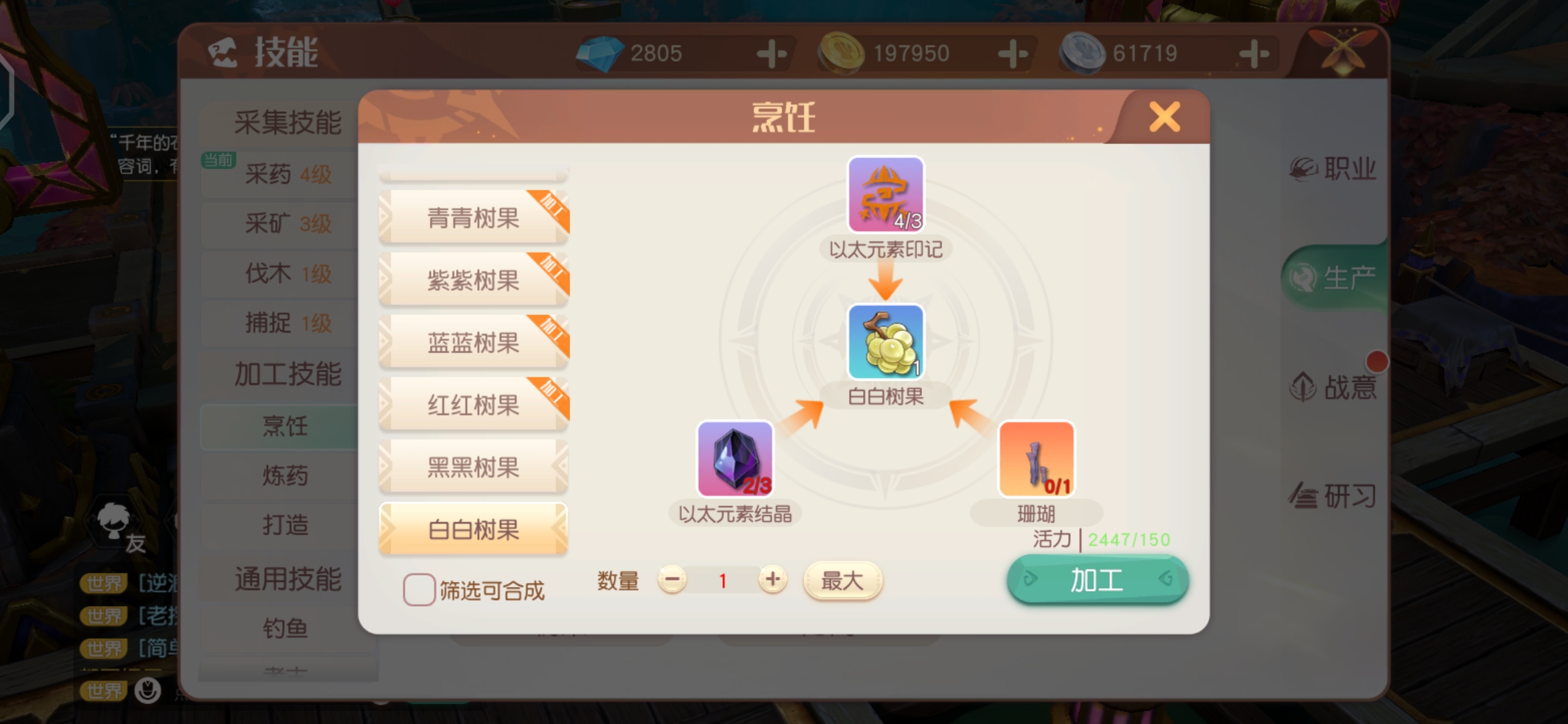Click the 白白树果 product icon in center
This screenshot has width=1568, height=724.
click(885, 342)
